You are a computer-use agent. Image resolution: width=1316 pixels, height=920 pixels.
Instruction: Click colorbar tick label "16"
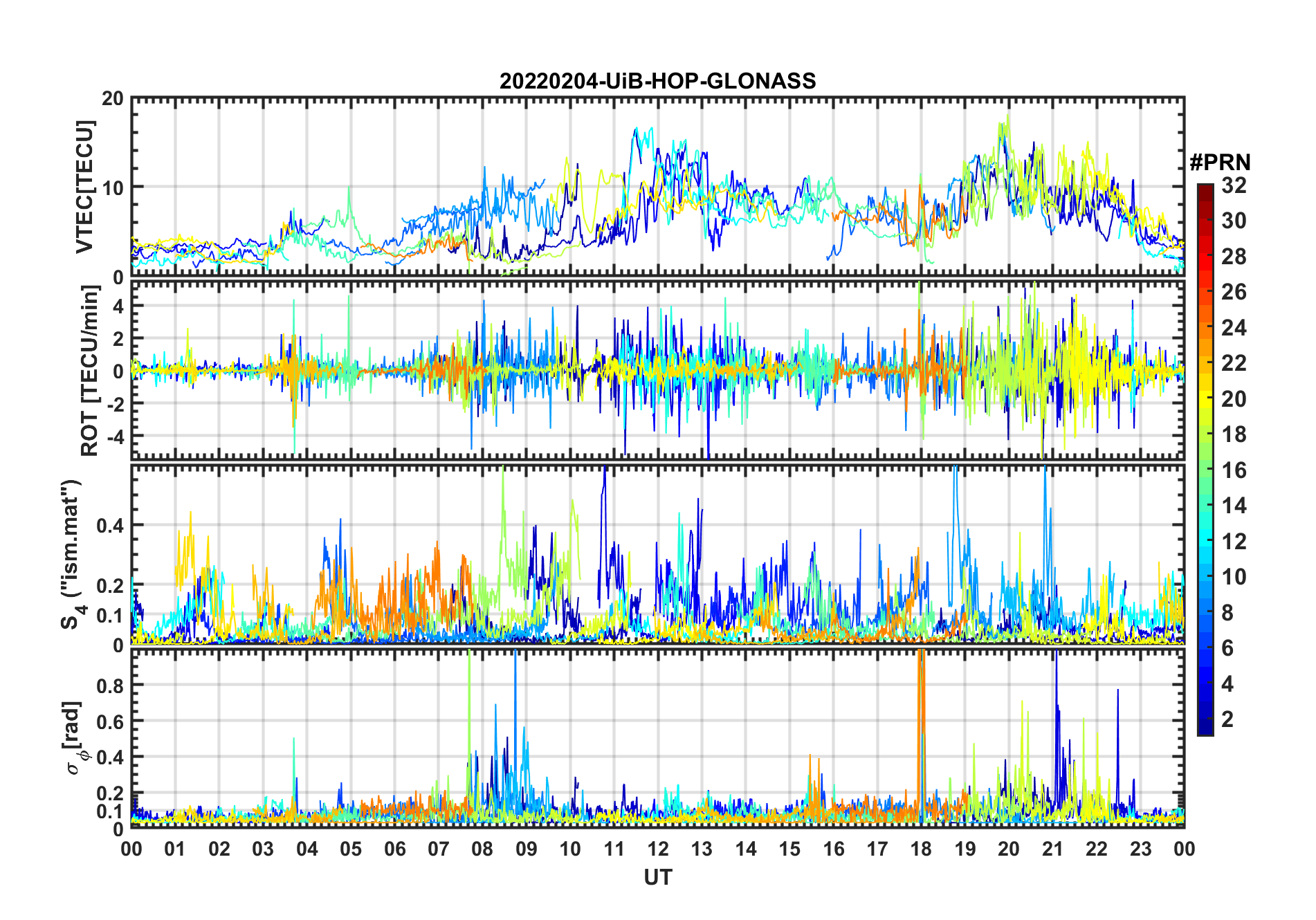click(1234, 470)
